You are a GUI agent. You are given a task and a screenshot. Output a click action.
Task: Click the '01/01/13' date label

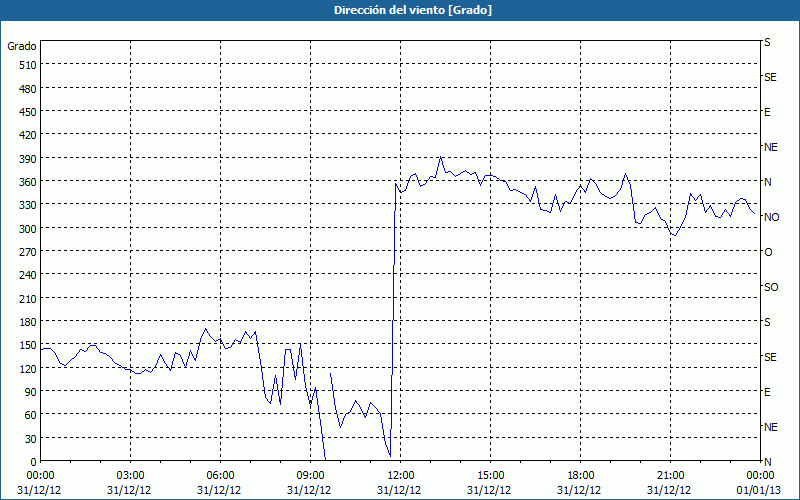coord(760,490)
